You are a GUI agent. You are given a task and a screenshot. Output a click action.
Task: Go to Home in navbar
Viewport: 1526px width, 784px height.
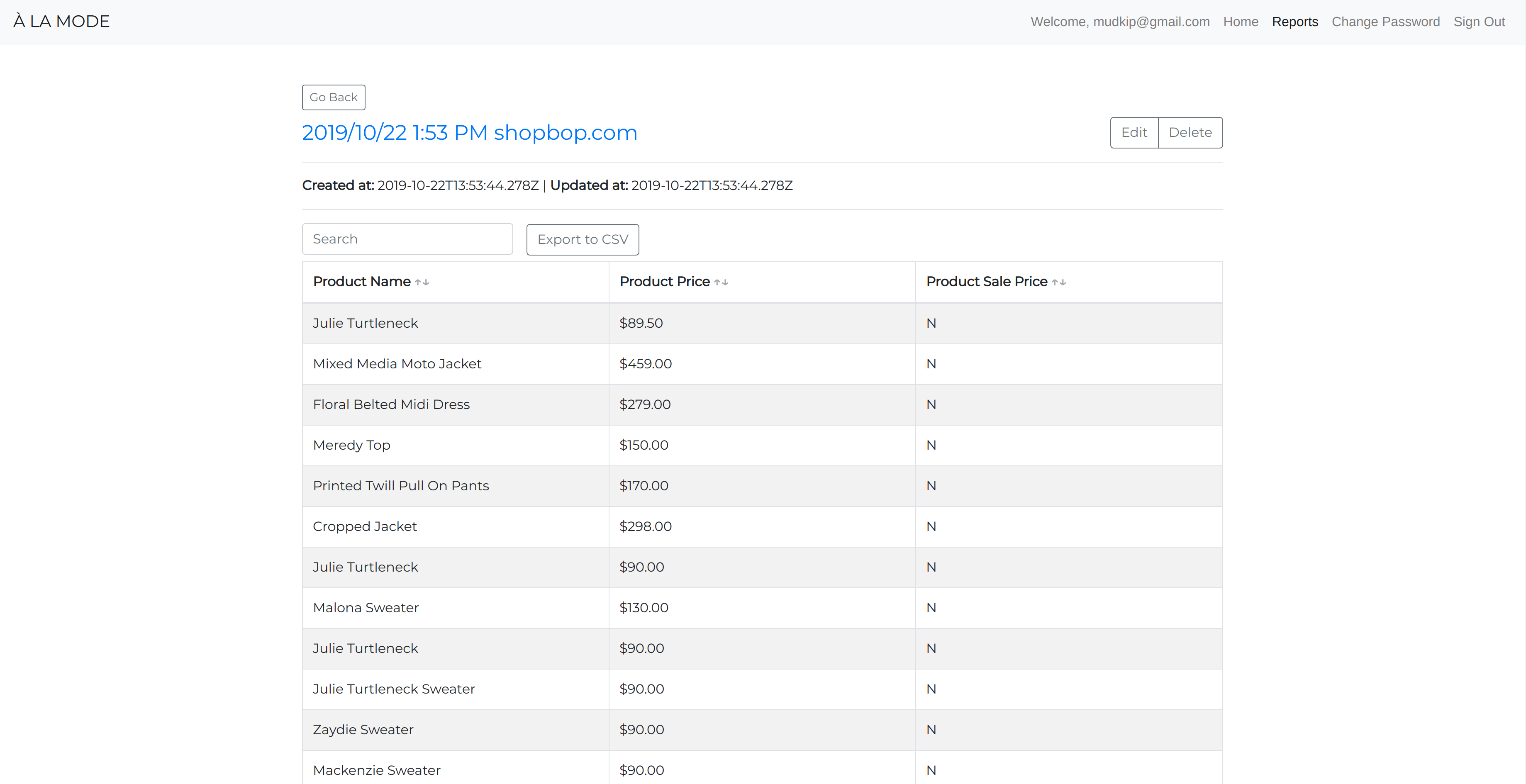[x=1241, y=22]
